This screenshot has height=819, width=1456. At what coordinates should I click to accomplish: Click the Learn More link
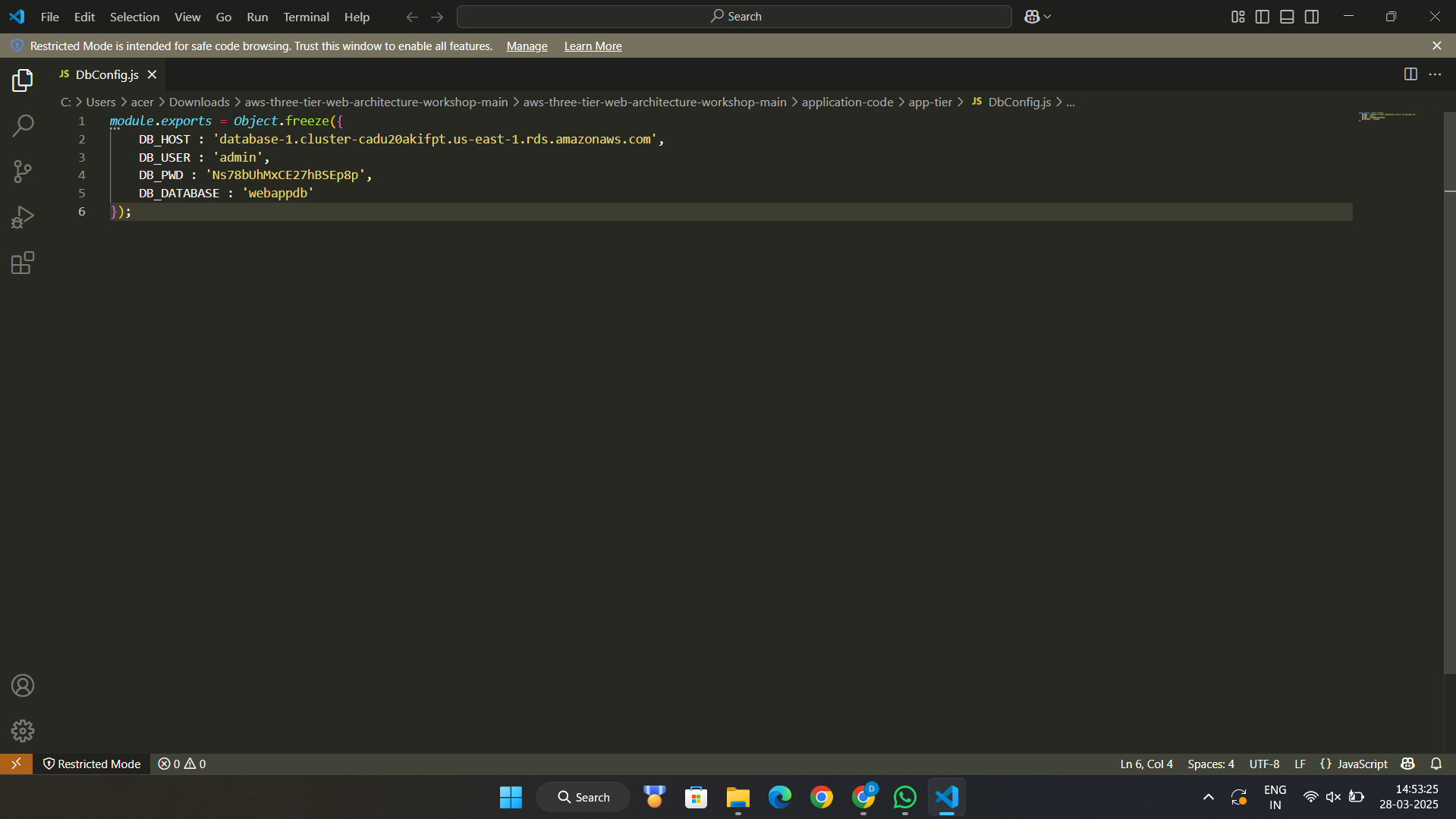click(x=593, y=46)
